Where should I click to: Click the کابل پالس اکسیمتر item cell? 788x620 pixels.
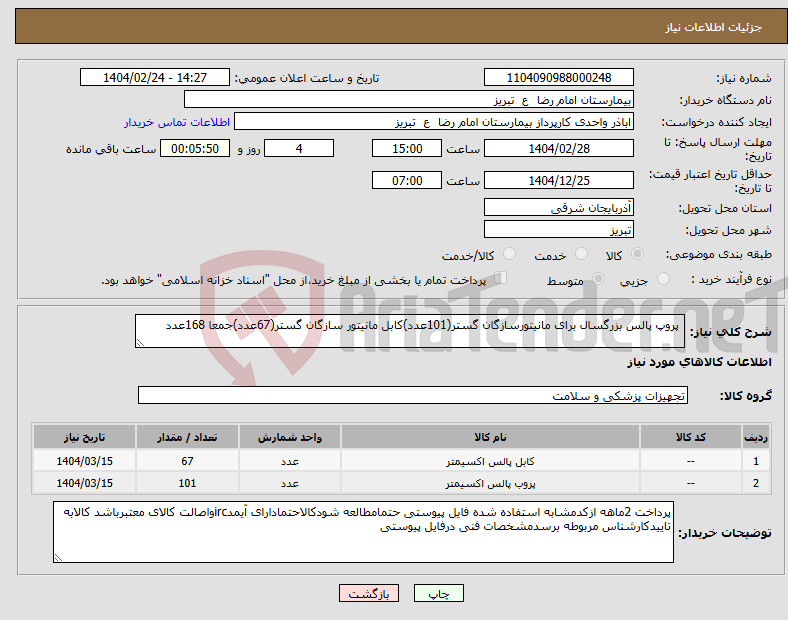[490, 461]
